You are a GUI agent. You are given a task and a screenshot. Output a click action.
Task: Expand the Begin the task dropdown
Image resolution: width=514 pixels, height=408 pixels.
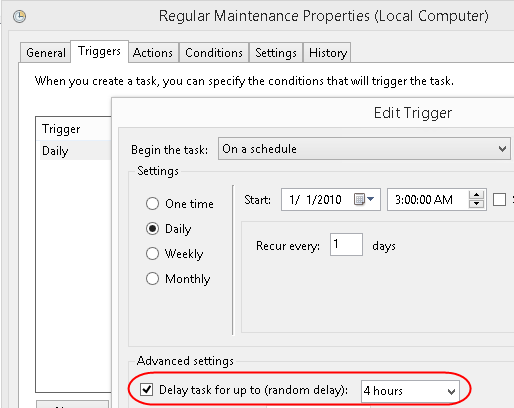click(364, 149)
